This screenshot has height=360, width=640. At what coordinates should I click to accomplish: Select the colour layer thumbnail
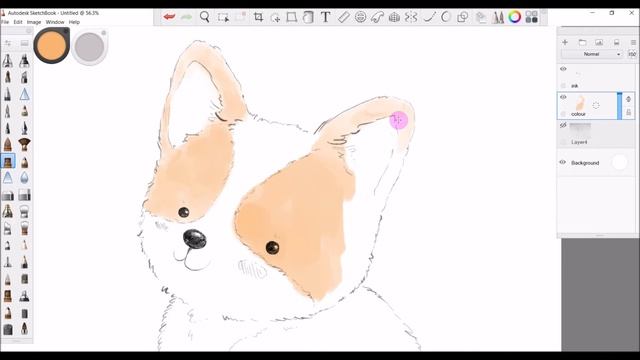click(580, 102)
